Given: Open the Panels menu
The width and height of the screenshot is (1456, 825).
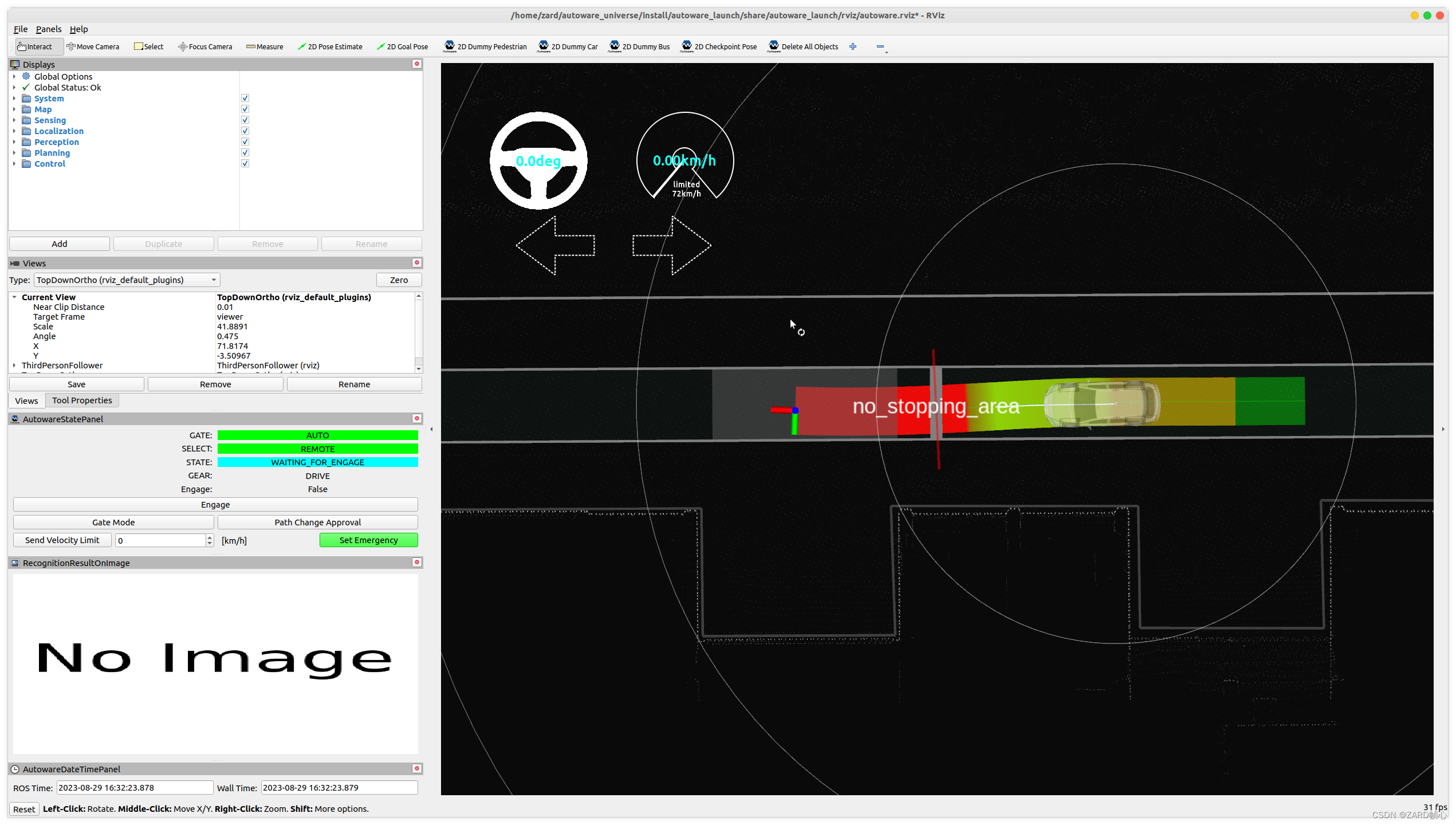Looking at the screenshot, I should pos(48,29).
